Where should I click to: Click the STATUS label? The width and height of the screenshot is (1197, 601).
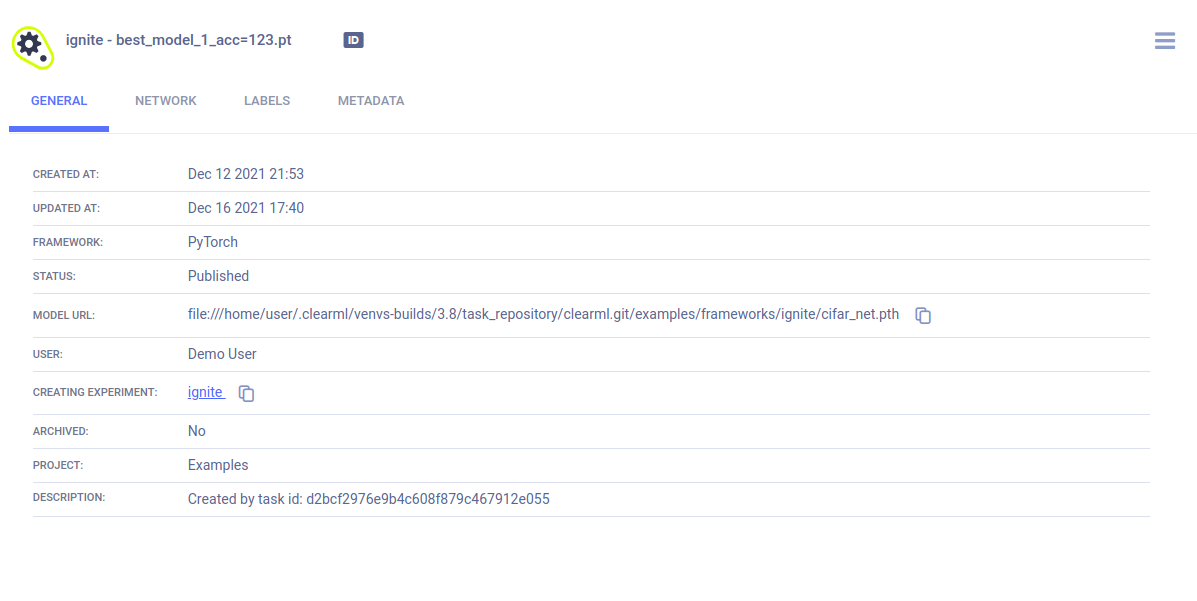coord(54,276)
